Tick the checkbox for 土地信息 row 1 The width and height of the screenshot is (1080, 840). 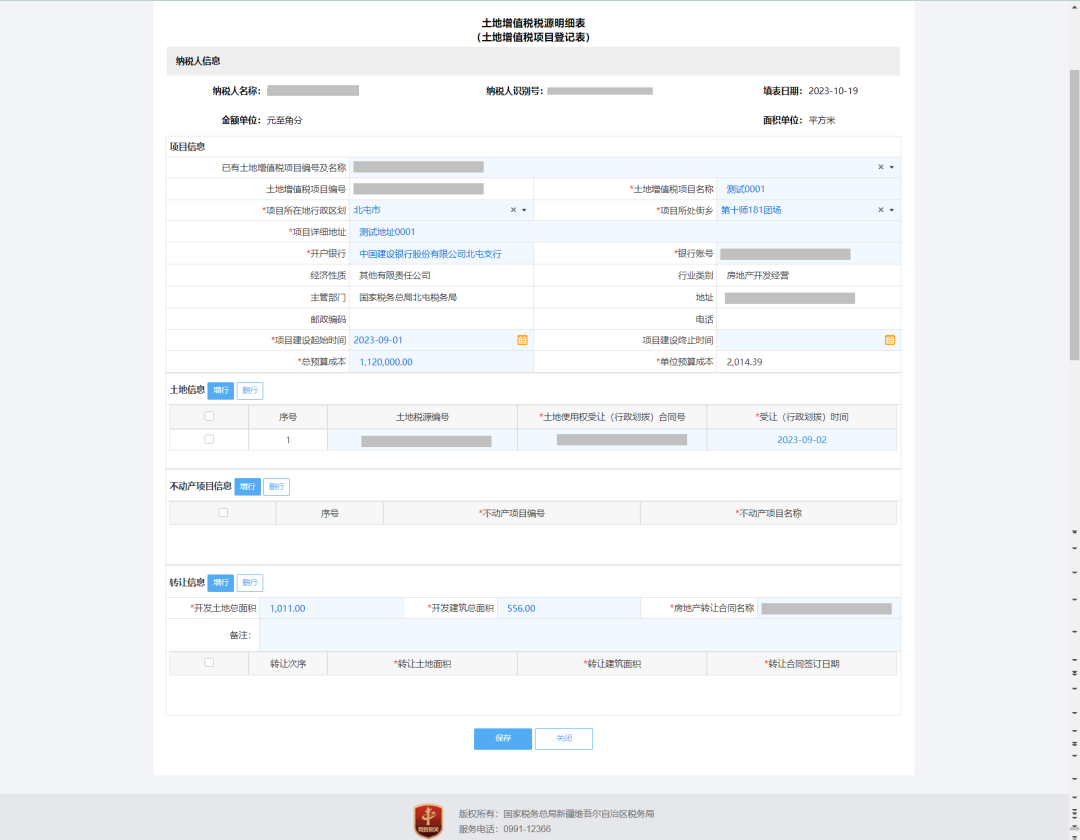[209, 439]
